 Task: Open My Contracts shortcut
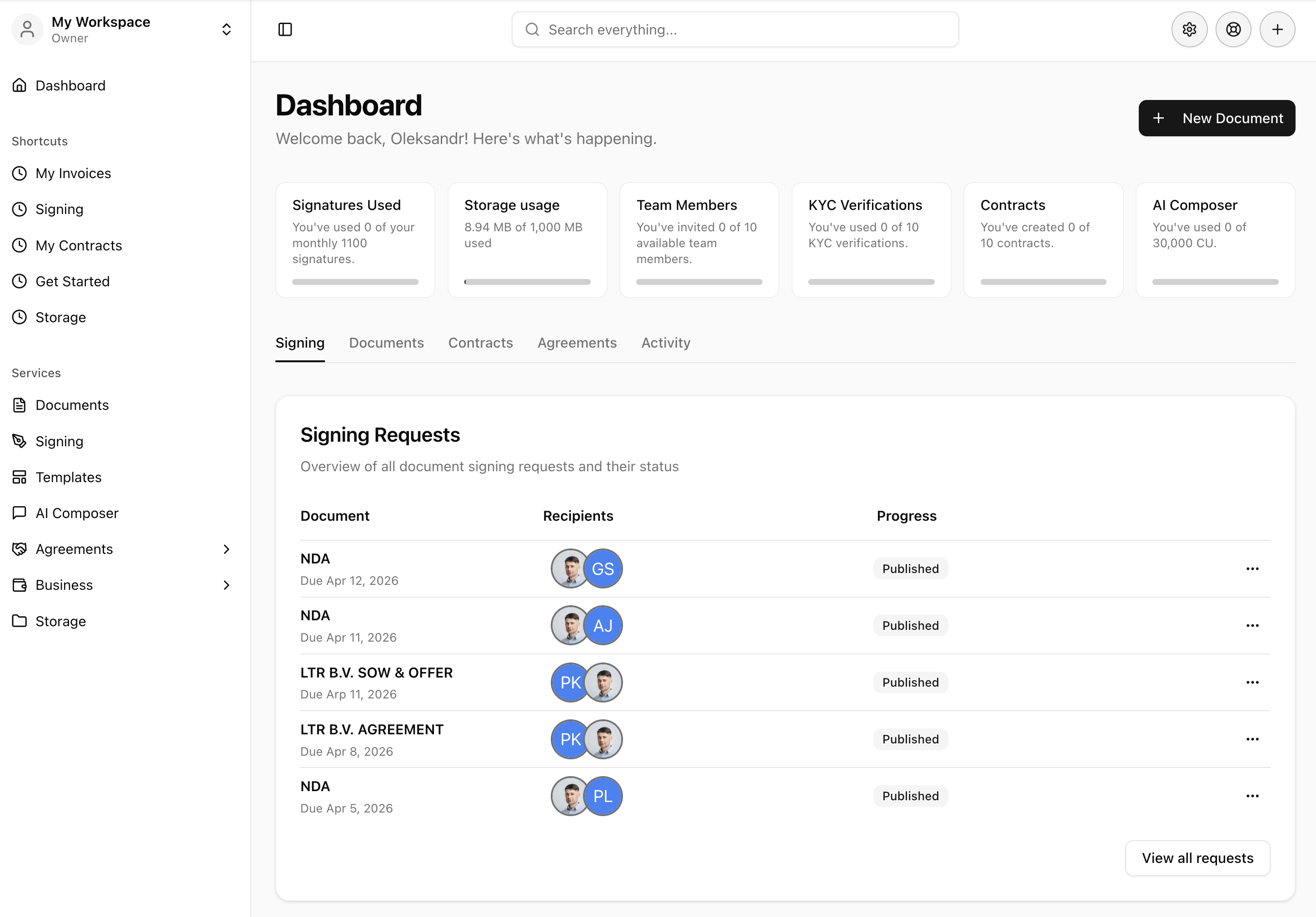[79, 245]
